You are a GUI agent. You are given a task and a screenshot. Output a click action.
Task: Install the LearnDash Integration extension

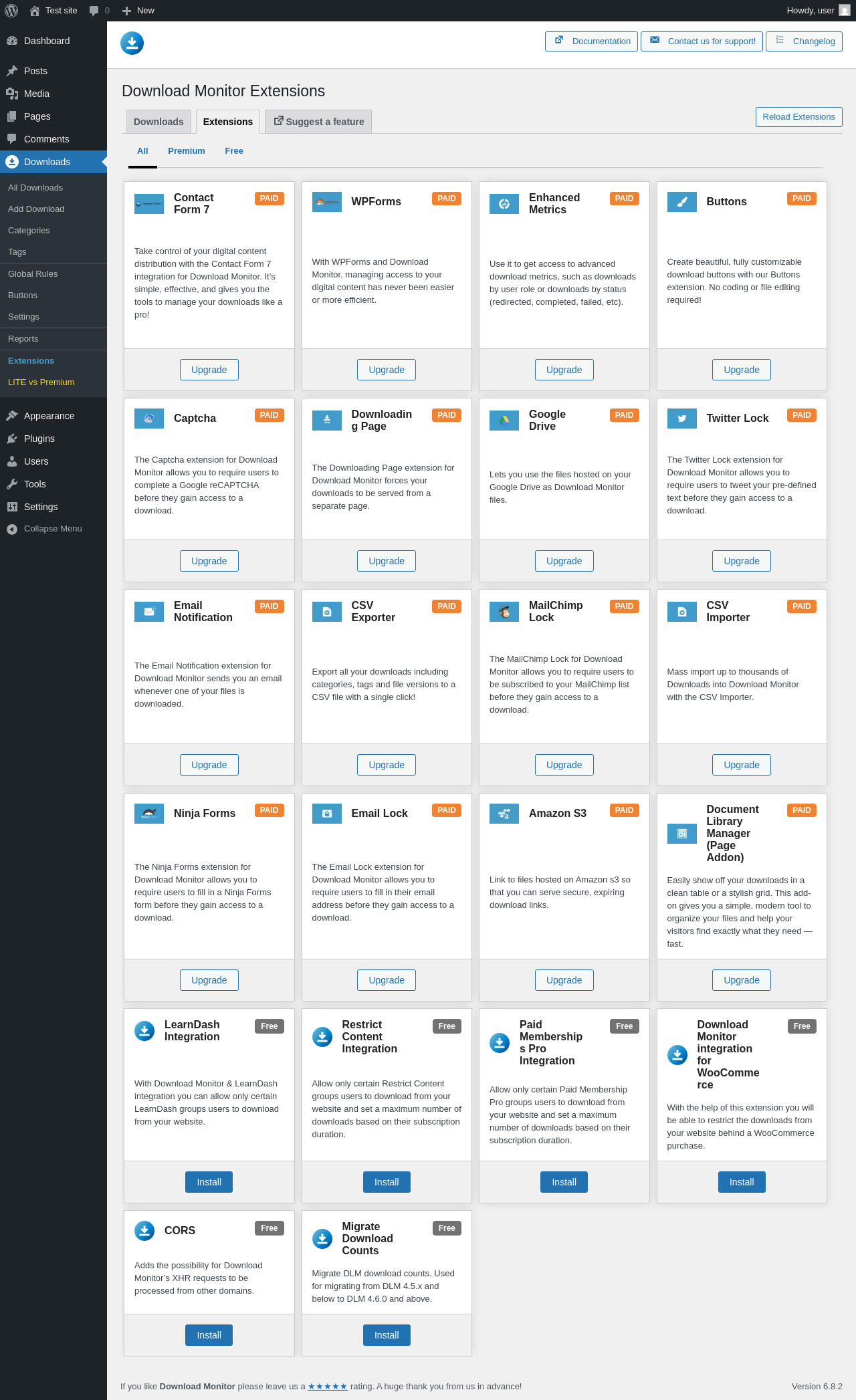pyautogui.click(x=209, y=1182)
